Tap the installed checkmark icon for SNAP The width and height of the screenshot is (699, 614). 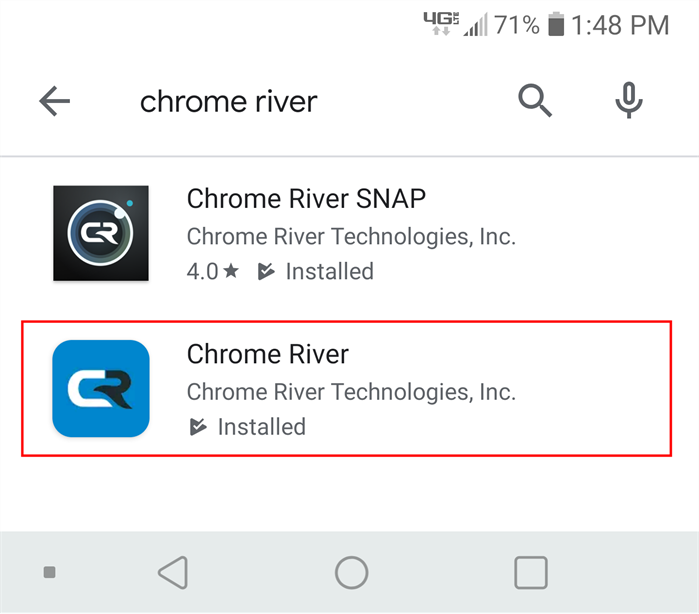pos(266,271)
